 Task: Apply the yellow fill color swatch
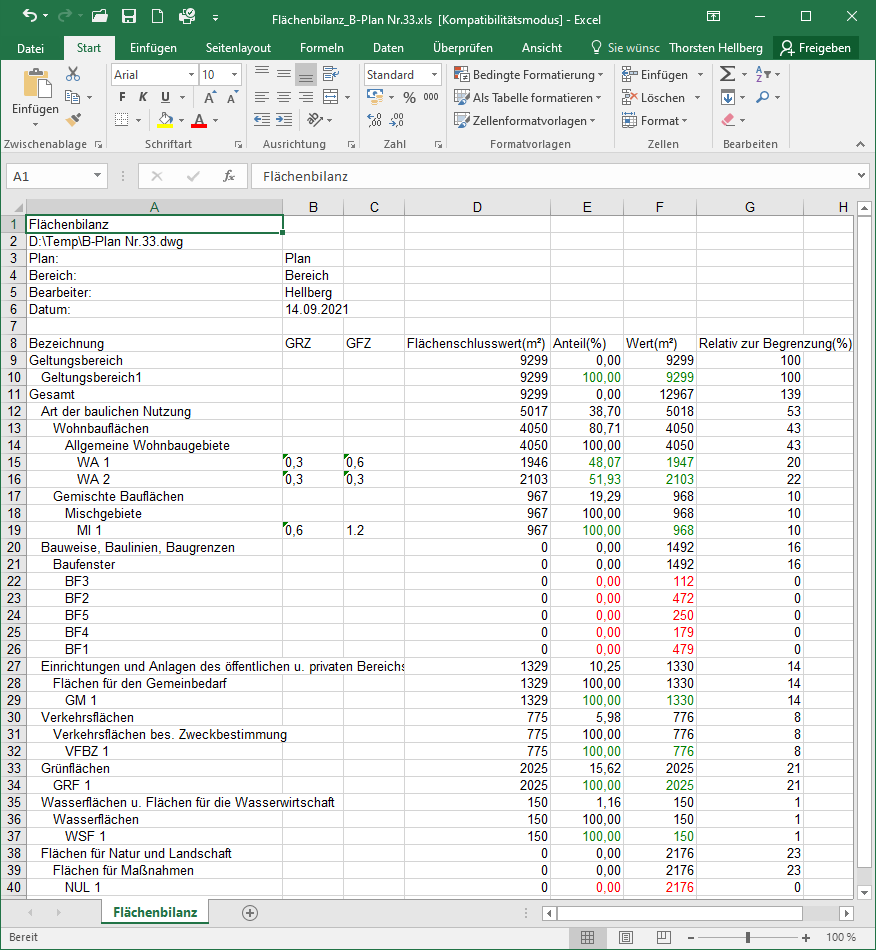pyautogui.click(x=166, y=120)
